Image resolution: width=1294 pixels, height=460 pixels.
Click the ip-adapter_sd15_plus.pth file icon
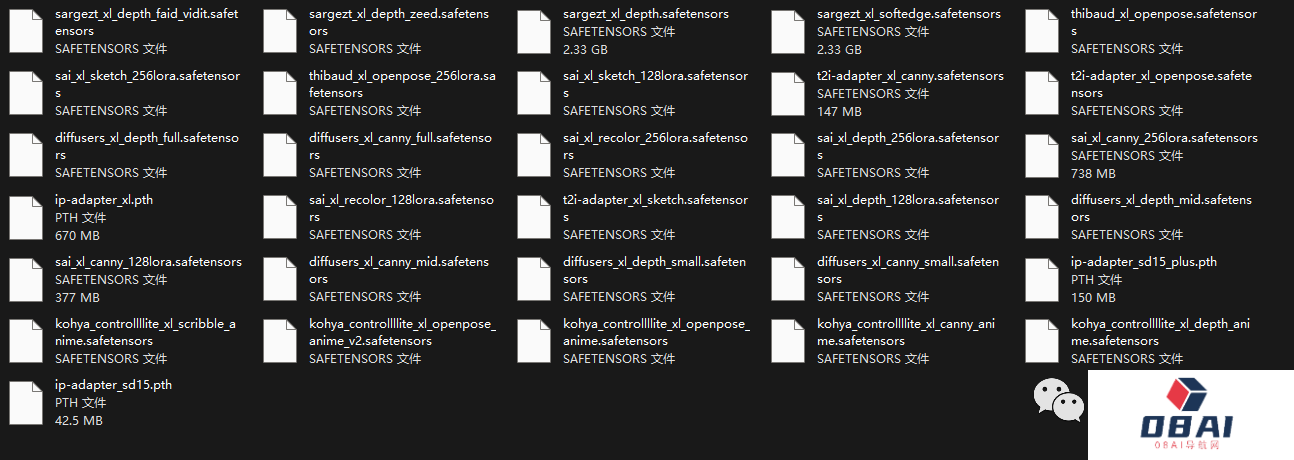pyautogui.click(x=1041, y=279)
